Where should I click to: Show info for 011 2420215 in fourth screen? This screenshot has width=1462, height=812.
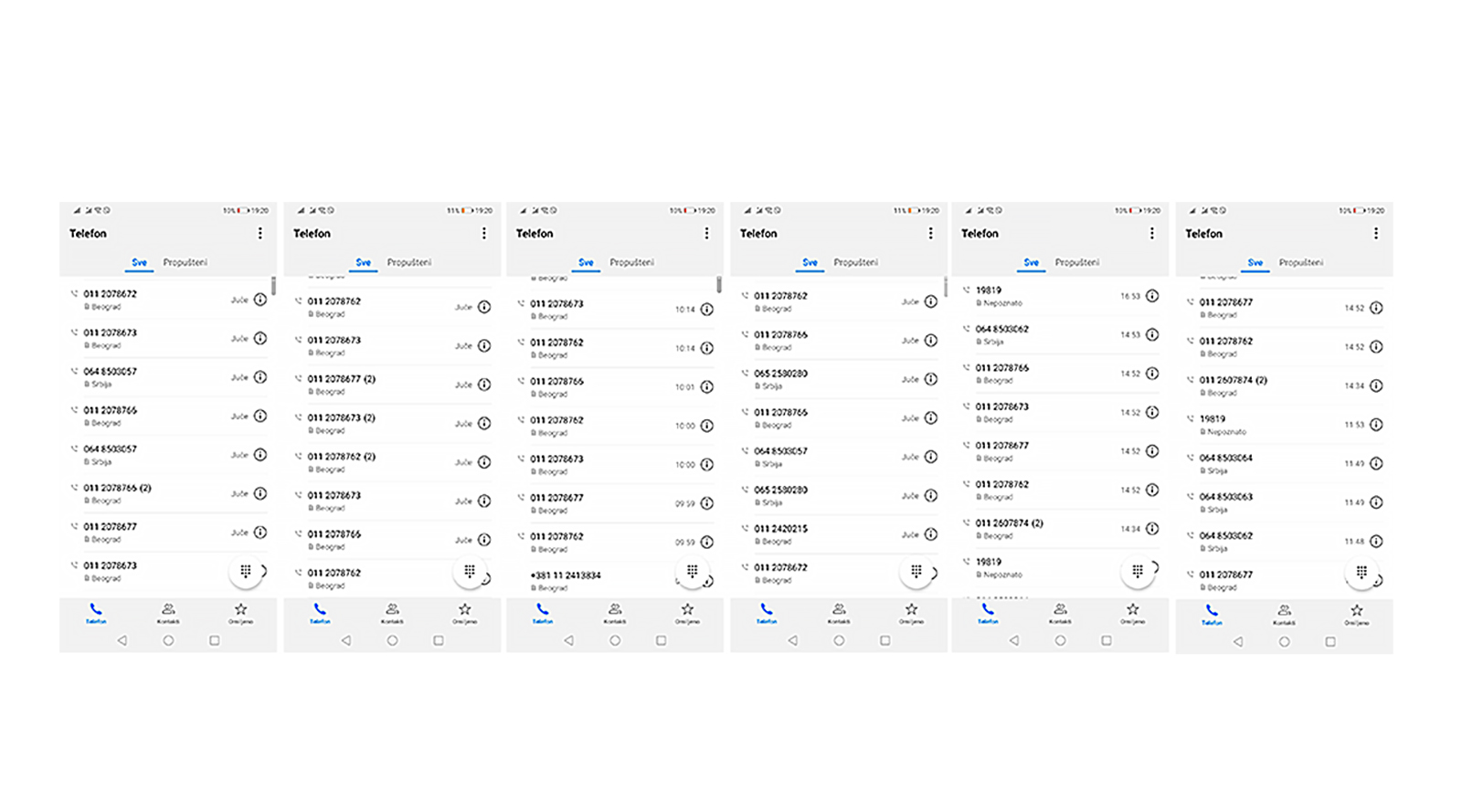931,534
